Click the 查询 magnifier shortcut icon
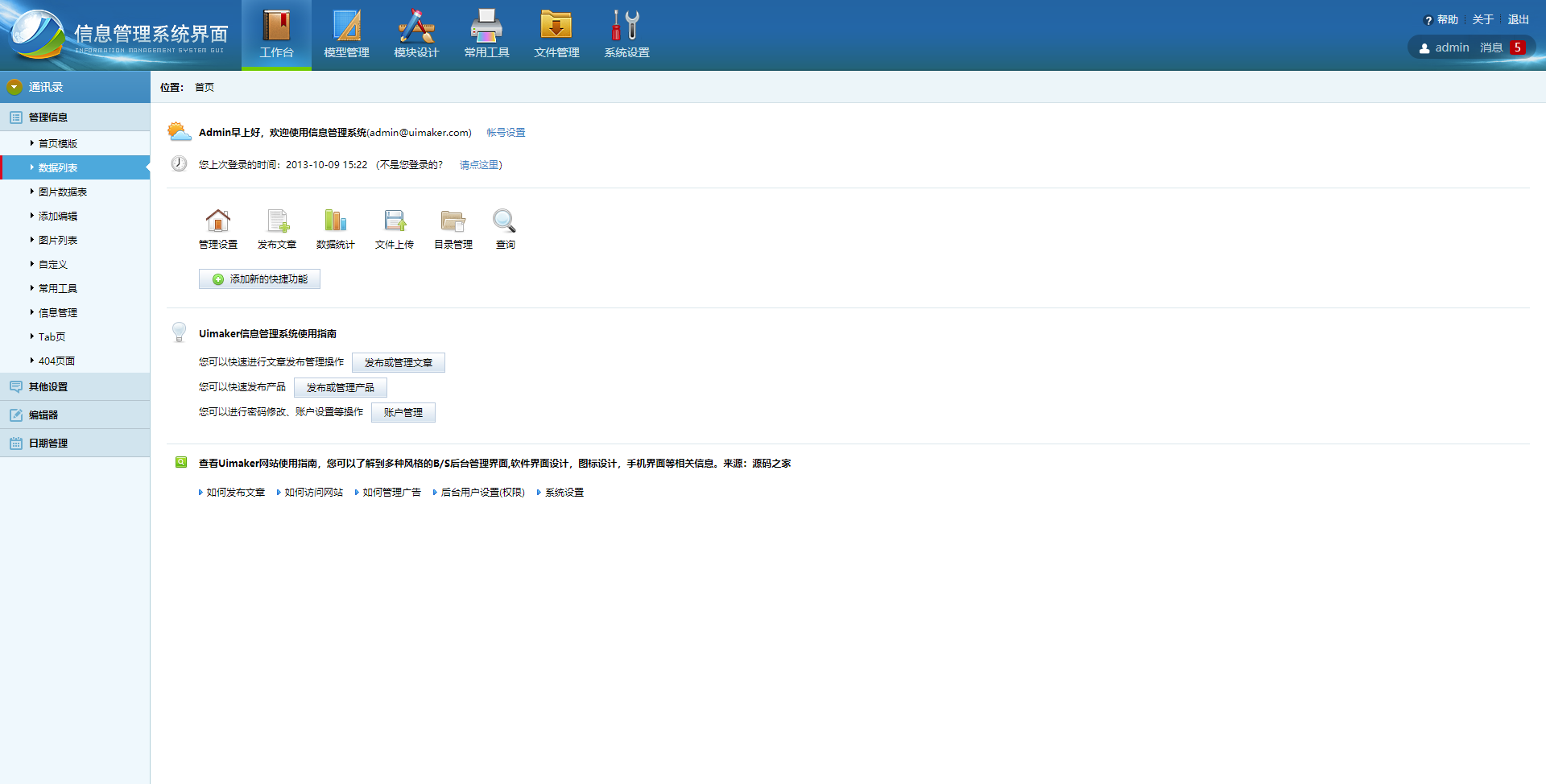This screenshot has height=784, width=1546. 505,220
